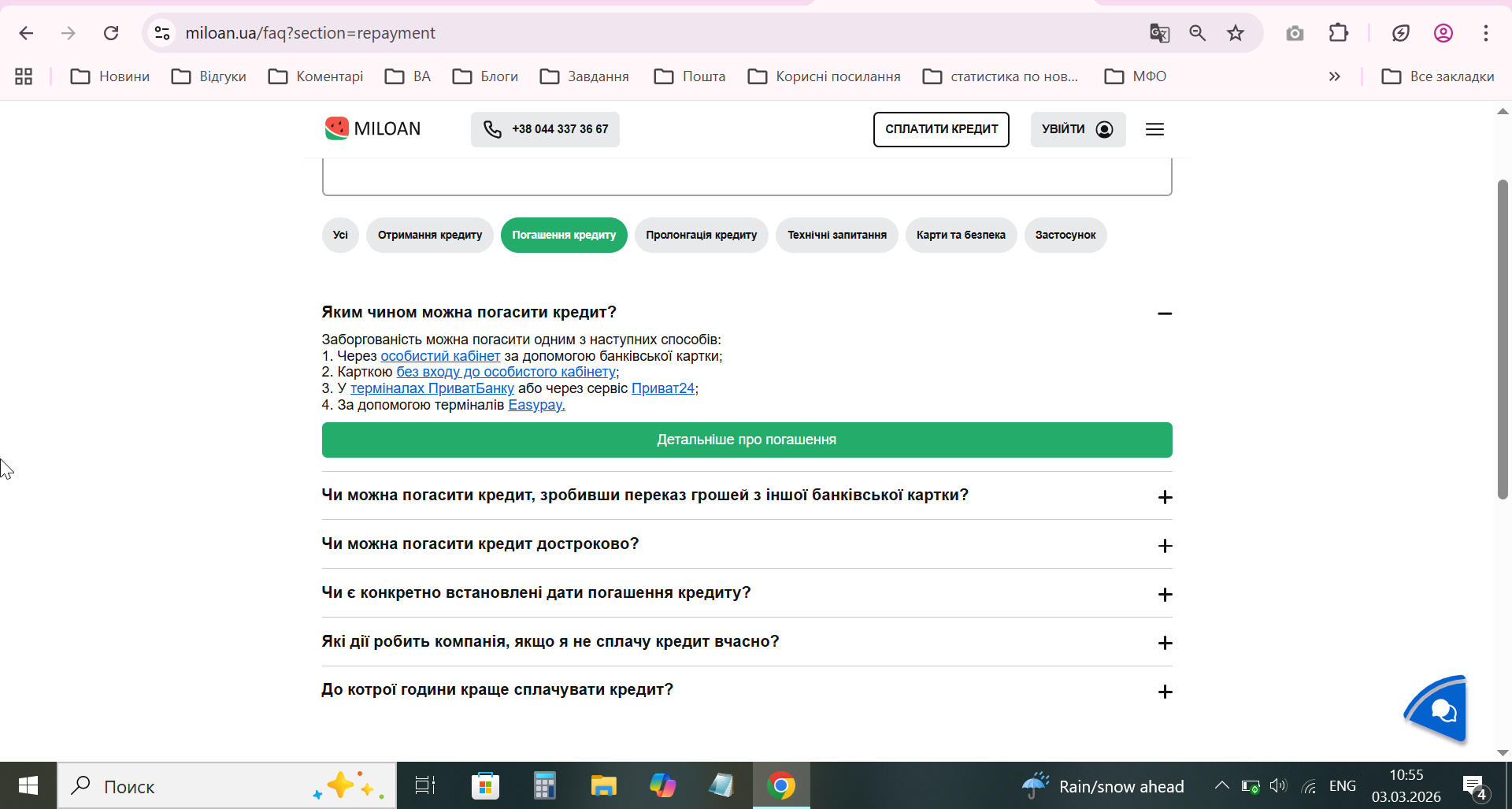Open Copilot from the taskbar
Image resolution: width=1512 pixels, height=809 pixels.
(x=663, y=785)
